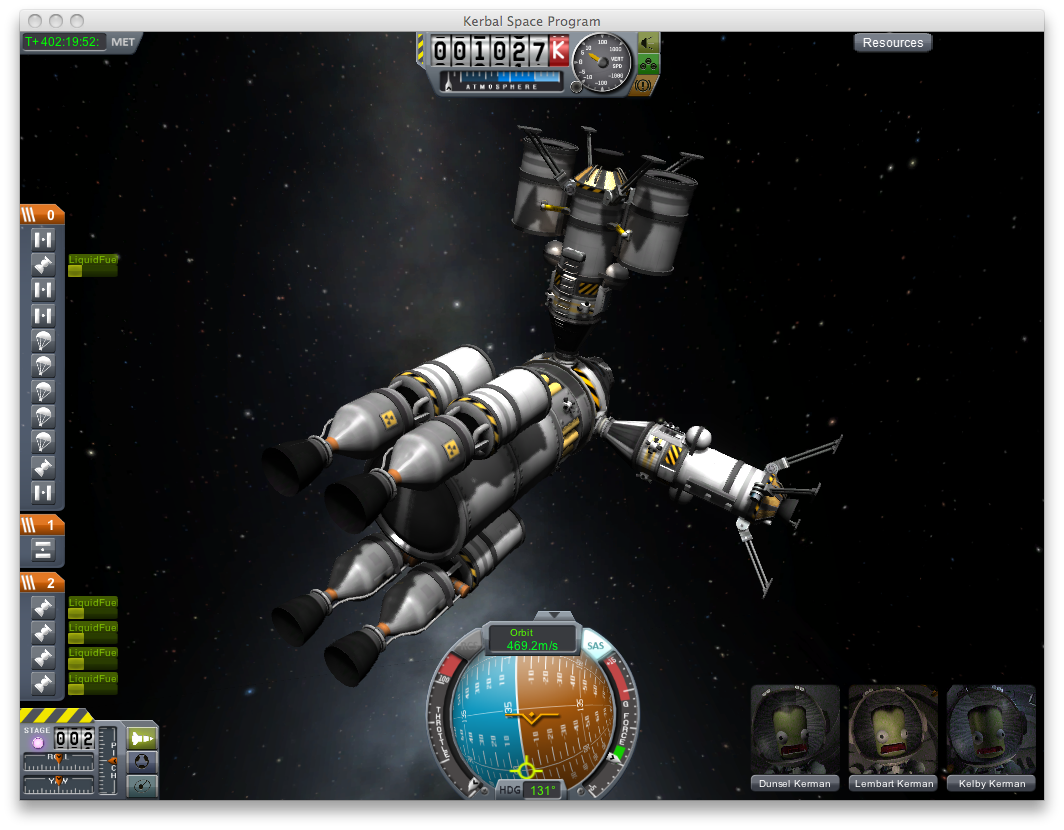Toggle the vessel lights button
The image size is (1064, 830).
648,43
